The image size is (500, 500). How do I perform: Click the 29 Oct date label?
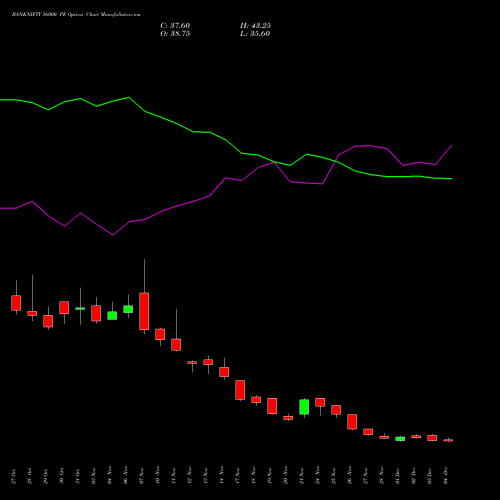click(46, 476)
